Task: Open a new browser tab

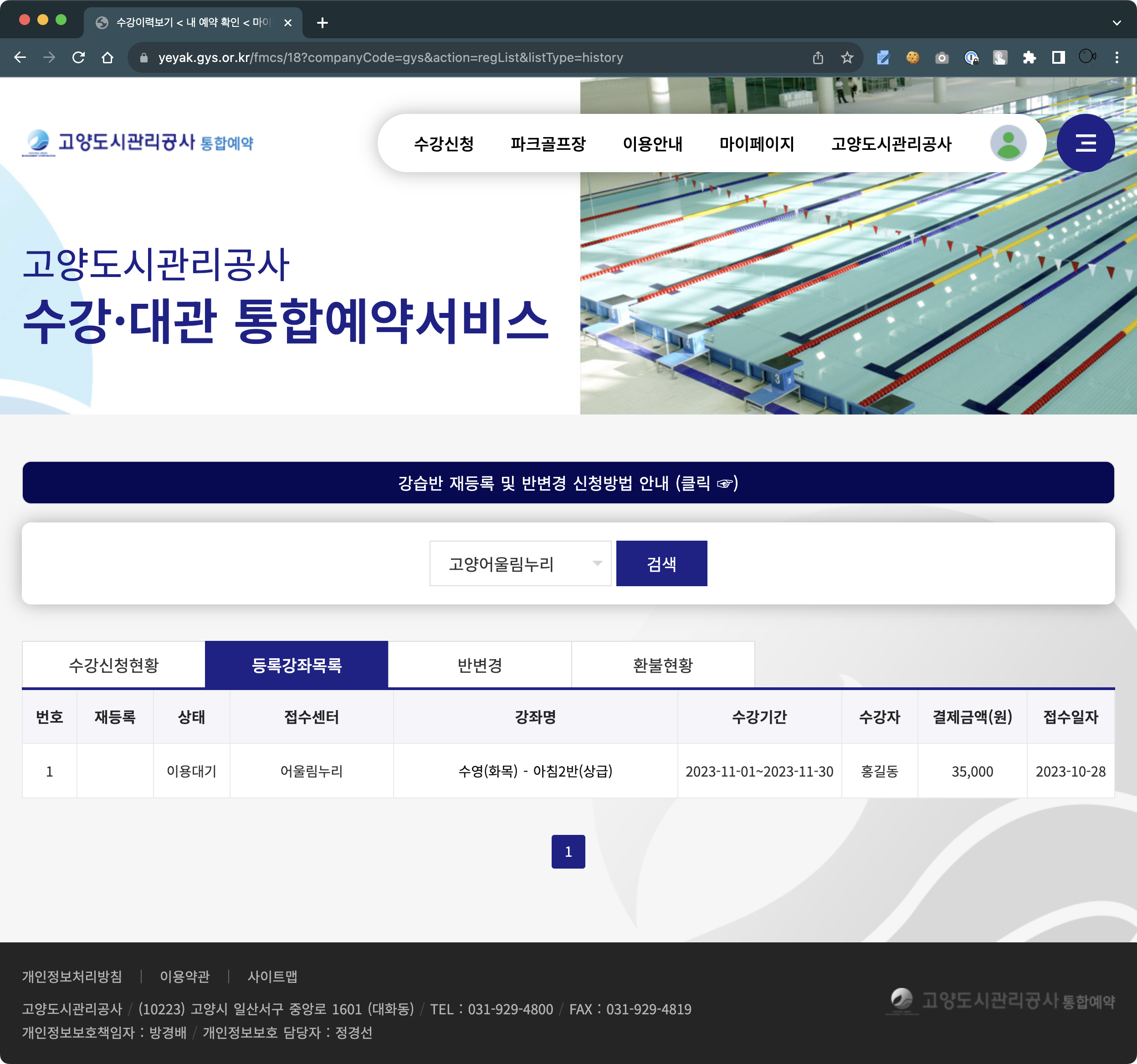Action: tap(323, 23)
